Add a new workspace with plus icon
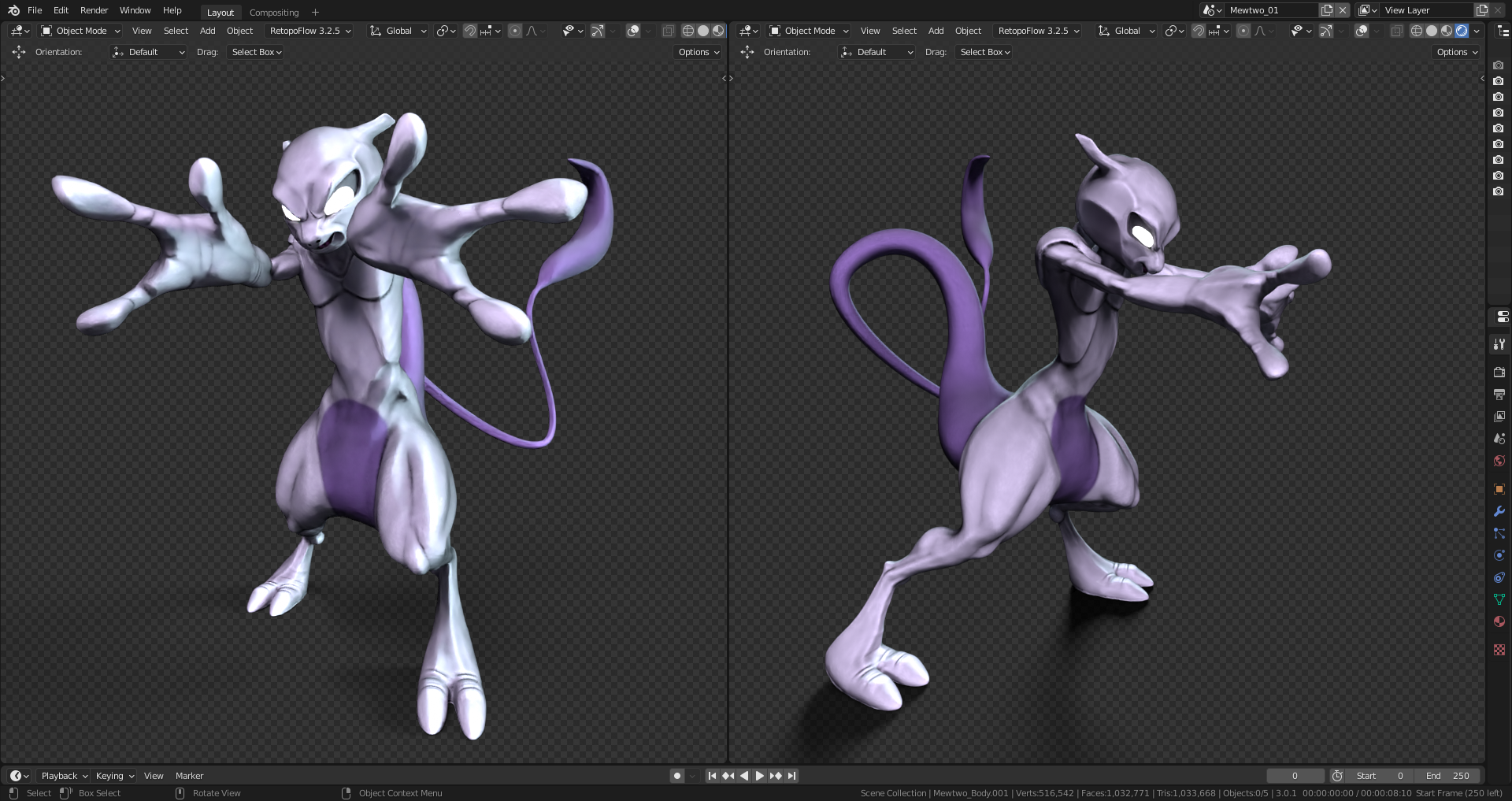This screenshot has width=1512, height=801. pos(315,12)
